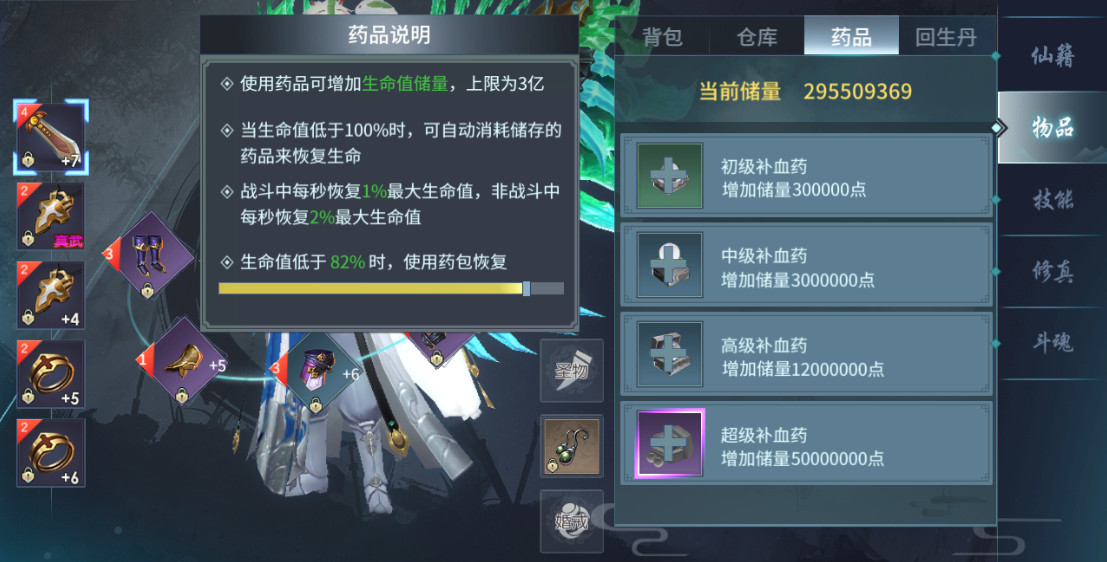Image resolution: width=1107 pixels, height=562 pixels.
Task: Switch to the 回生丹 tab
Action: click(946, 37)
